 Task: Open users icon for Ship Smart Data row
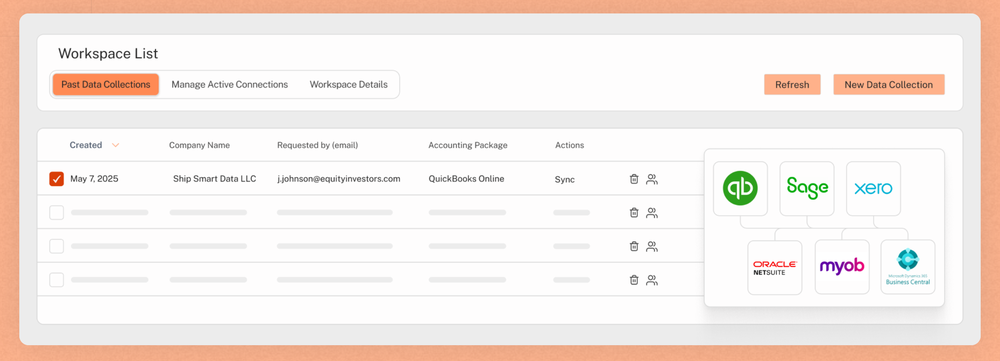pos(652,179)
